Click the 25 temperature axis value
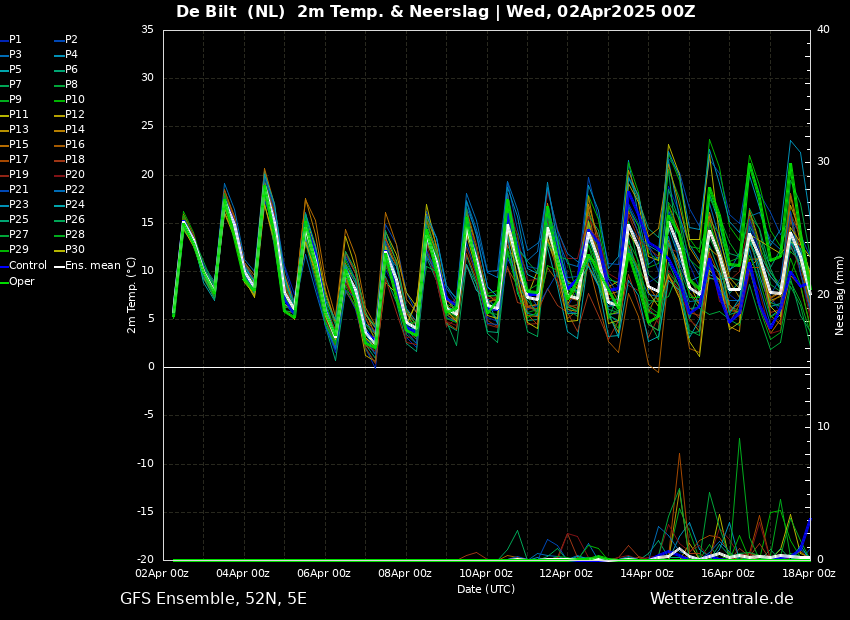Image resolution: width=850 pixels, height=620 pixels. coord(147,126)
